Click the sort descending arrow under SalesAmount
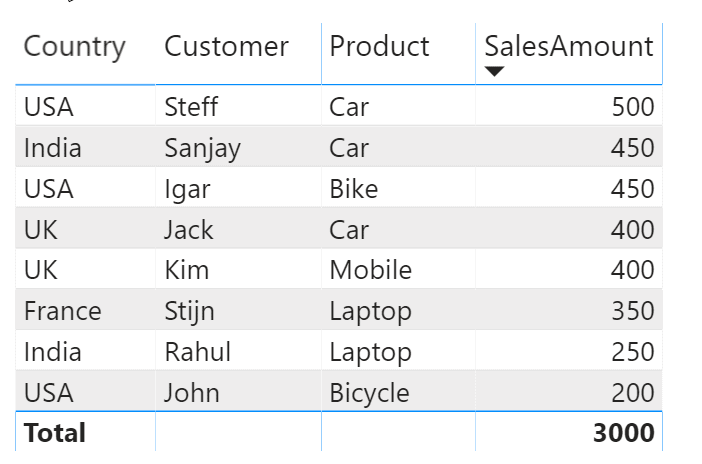Screen dimensions: 702x464 [493, 71]
